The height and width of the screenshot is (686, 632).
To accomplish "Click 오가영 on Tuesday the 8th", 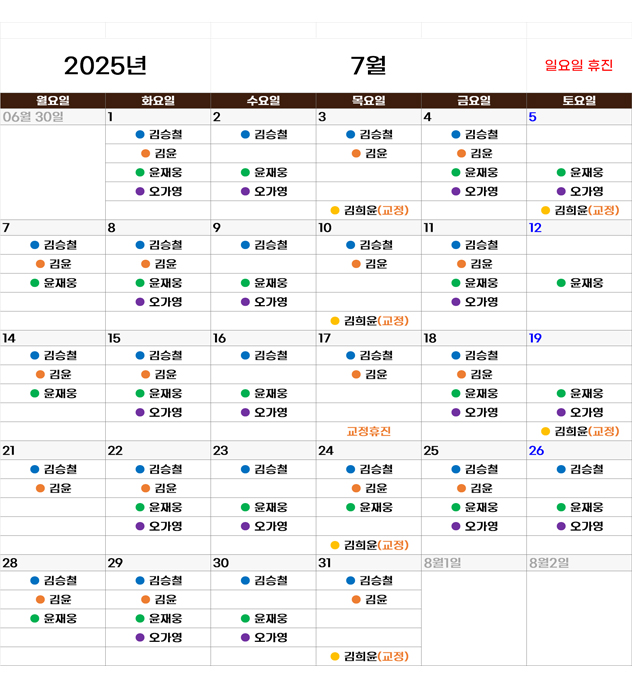I will (x=159, y=302).
